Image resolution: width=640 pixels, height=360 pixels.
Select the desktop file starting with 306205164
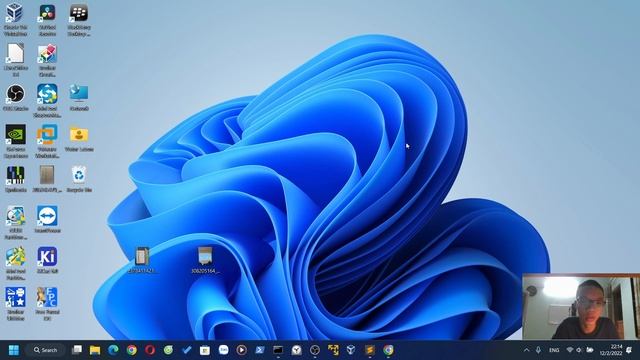pyautogui.click(x=205, y=260)
